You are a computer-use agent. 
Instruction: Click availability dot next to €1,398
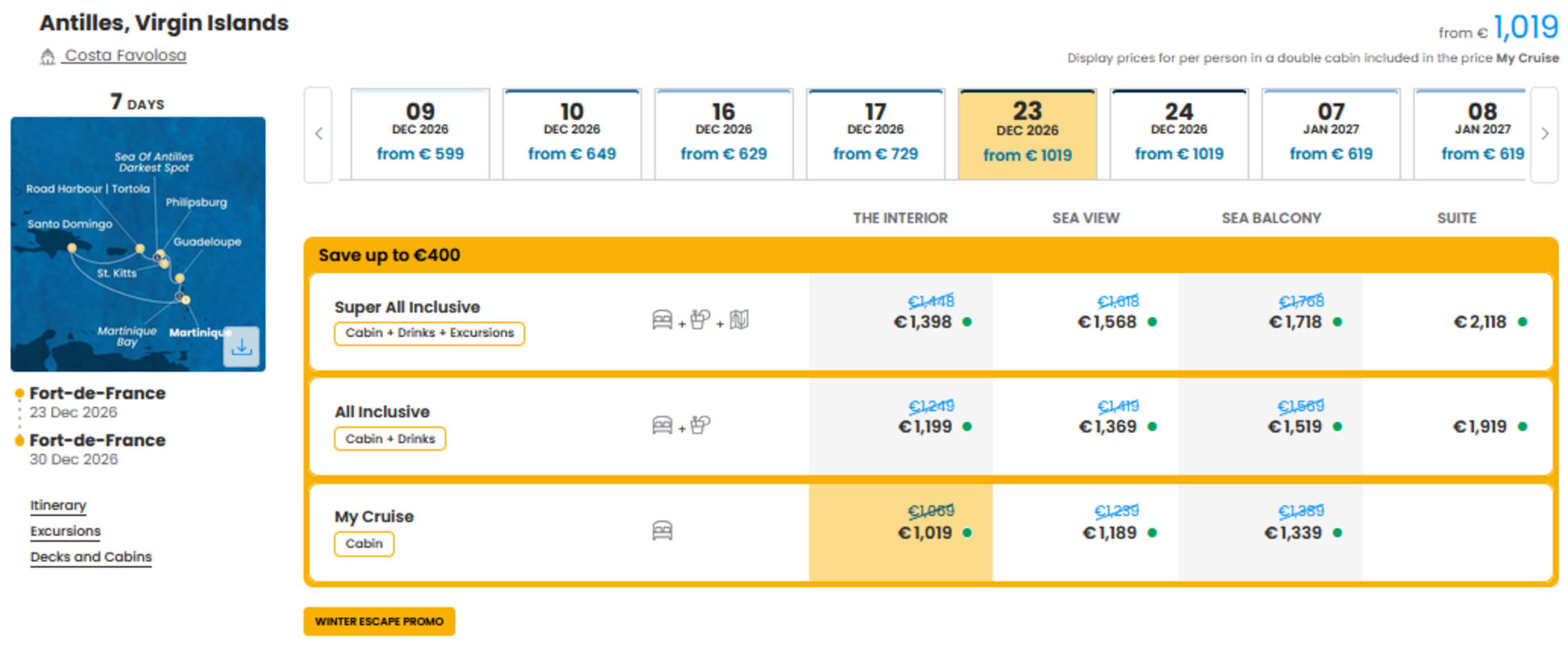click(x=967, y=322)
